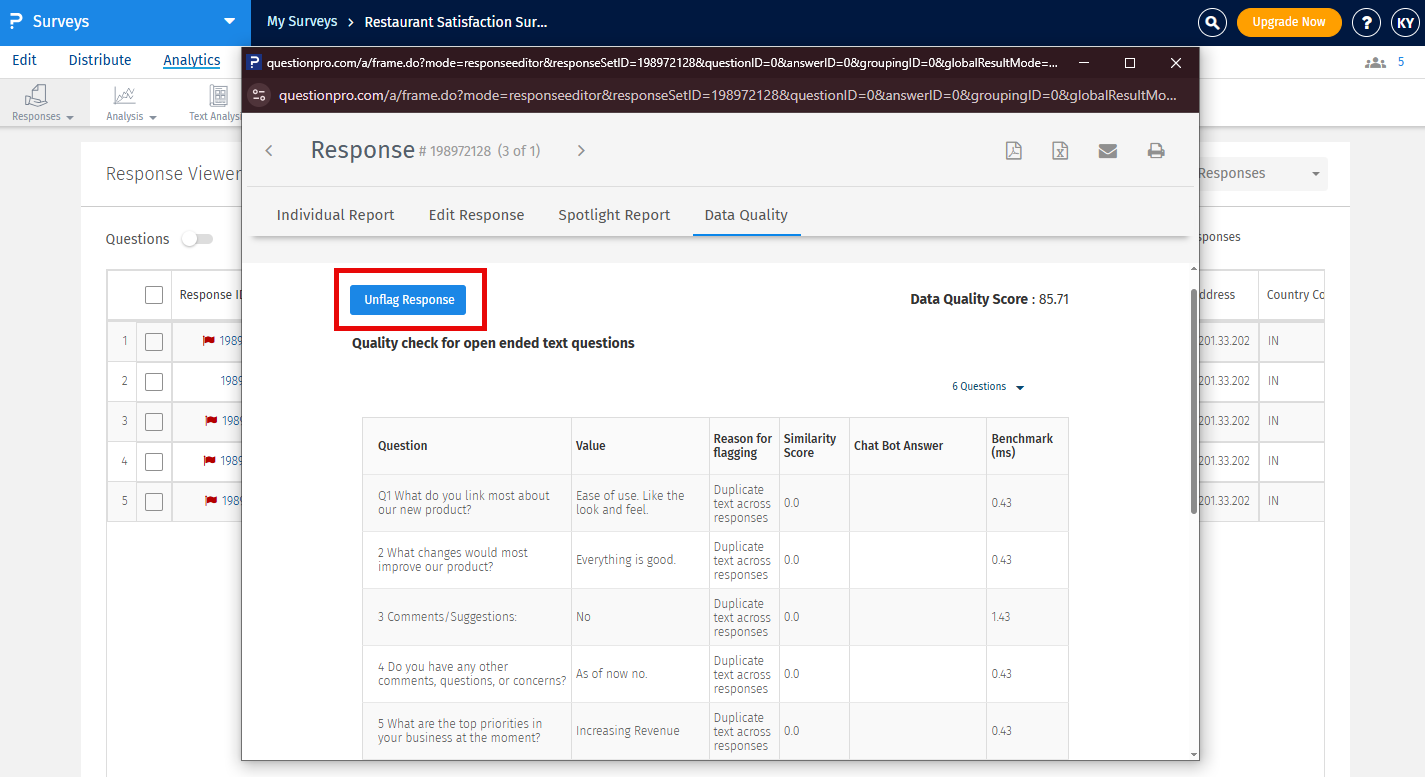Select checkbox for row 2
The width and height of the screenshot is (1425, 777).
point(154,381)
